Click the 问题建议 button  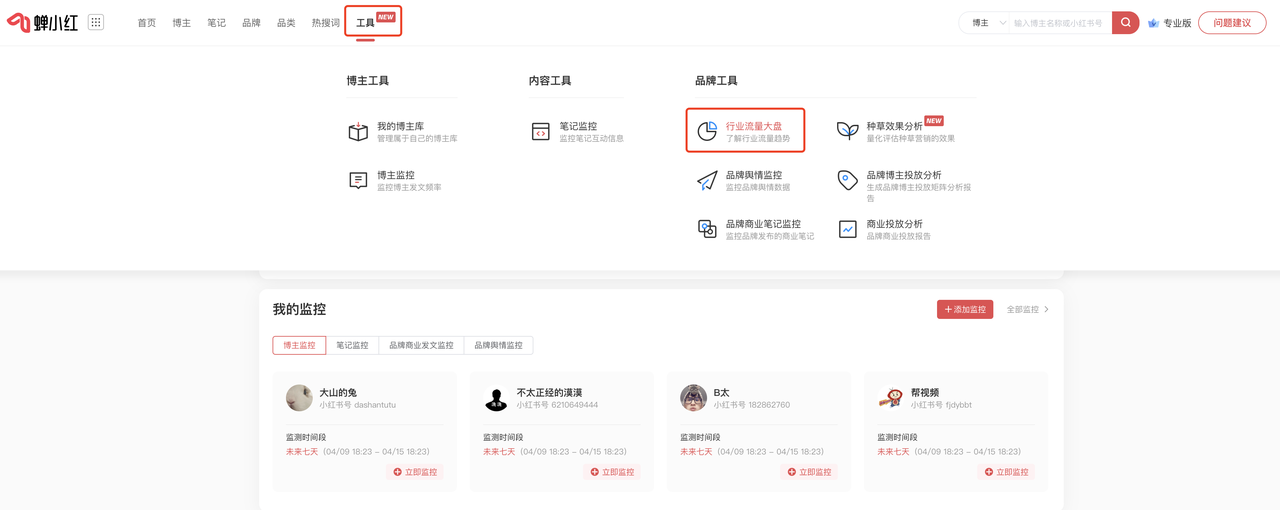(1232, 22)
